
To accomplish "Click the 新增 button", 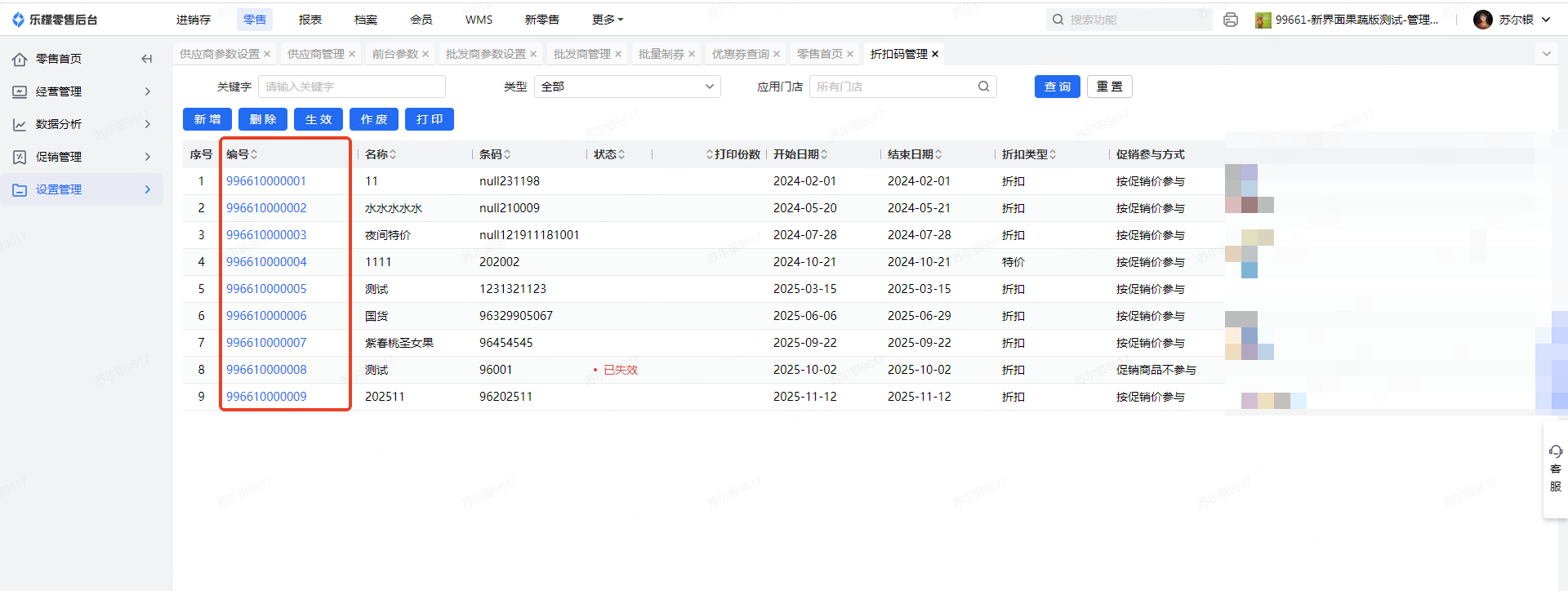I will pyautogui.click(x=207, y=119).
